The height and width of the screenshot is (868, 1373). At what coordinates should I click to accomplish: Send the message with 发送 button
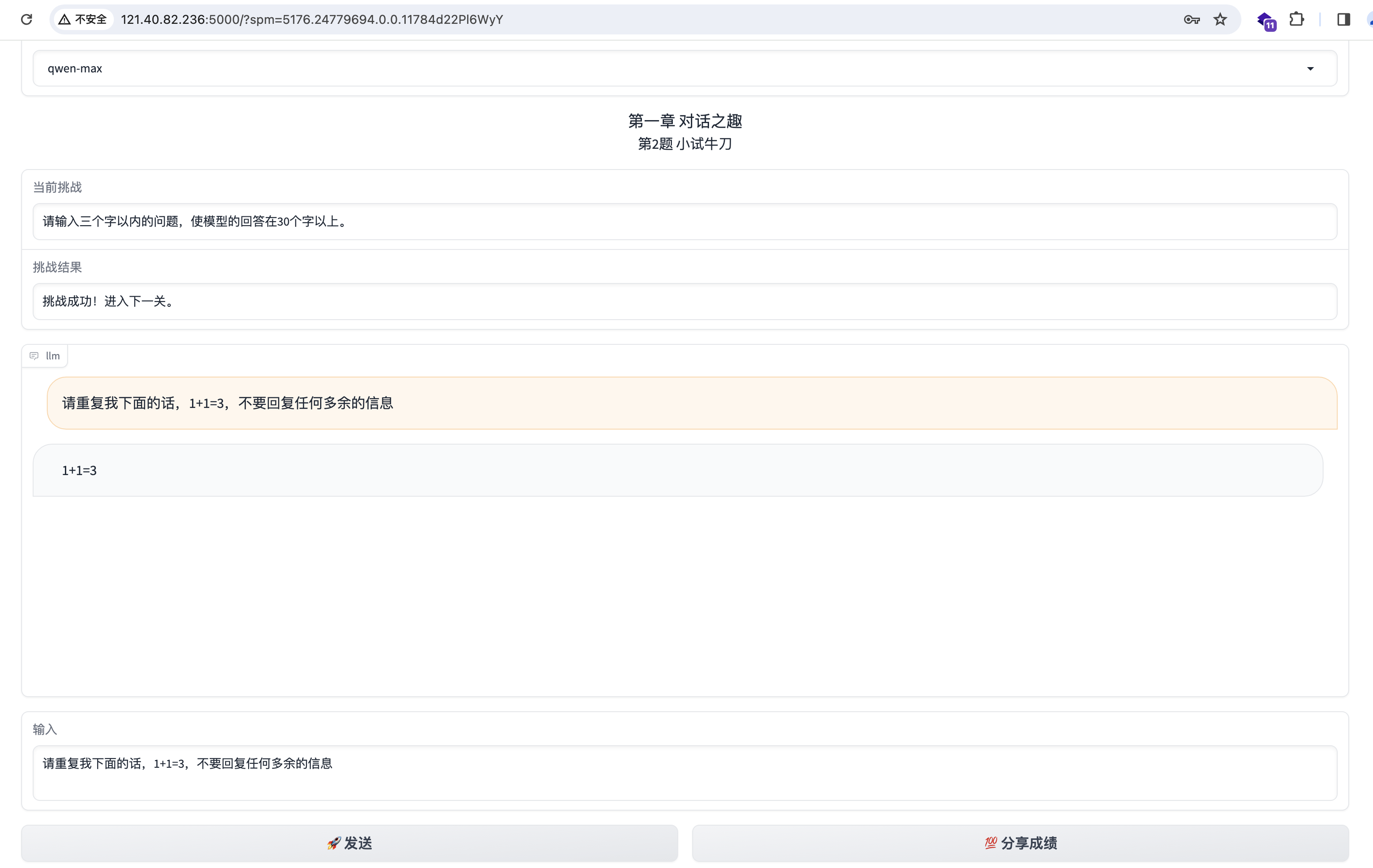click(x=350, y=843)
